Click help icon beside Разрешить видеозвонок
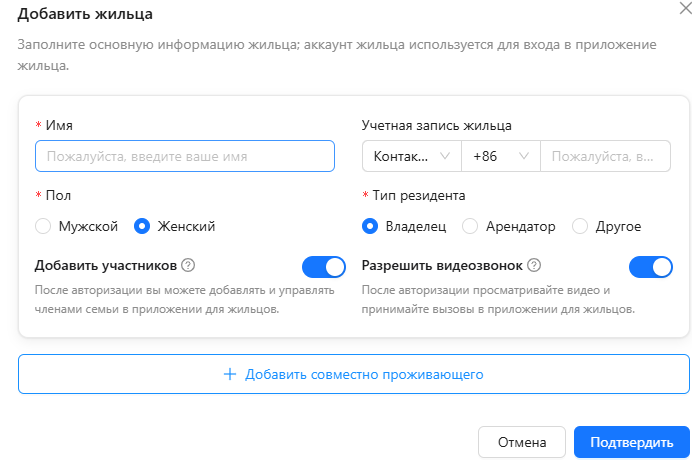This screenshot has height=462, width=692. (x=534, y=265)
